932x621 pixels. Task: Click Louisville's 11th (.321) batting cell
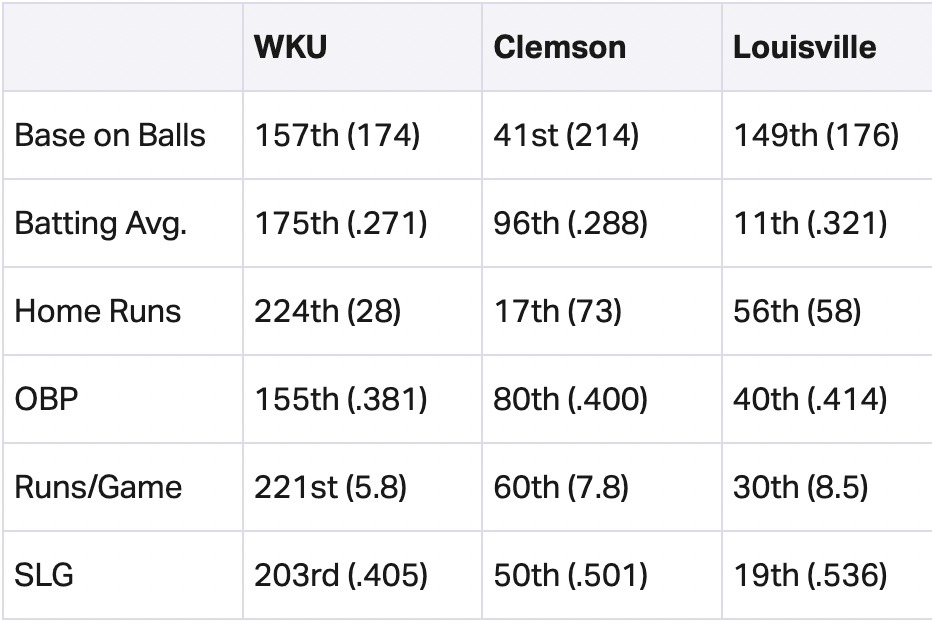[x=810, y=223]
